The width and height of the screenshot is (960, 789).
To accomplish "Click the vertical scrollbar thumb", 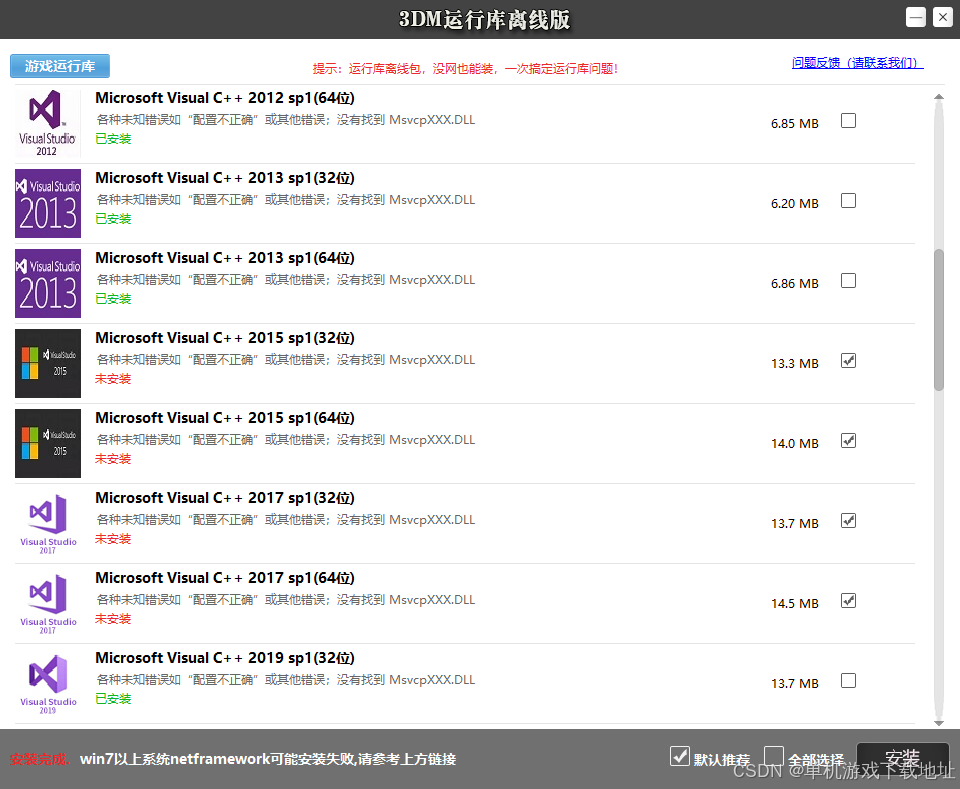I will 939,320.
